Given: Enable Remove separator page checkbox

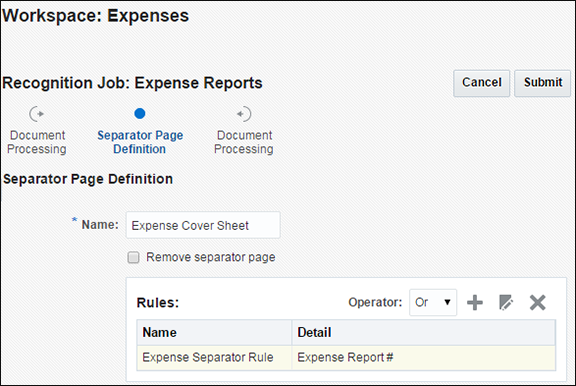Looking at the screenshot, I should tap(133, 257).
